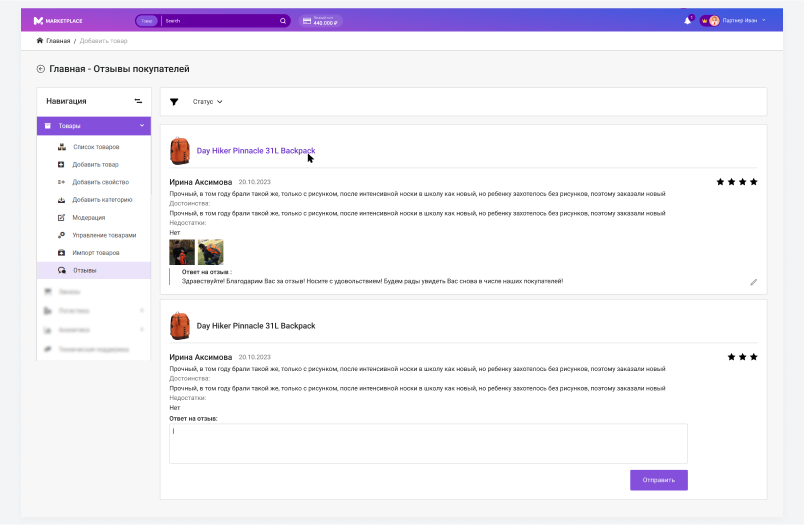Select Добавить товар in the sidebar

(x=95, y=164)
